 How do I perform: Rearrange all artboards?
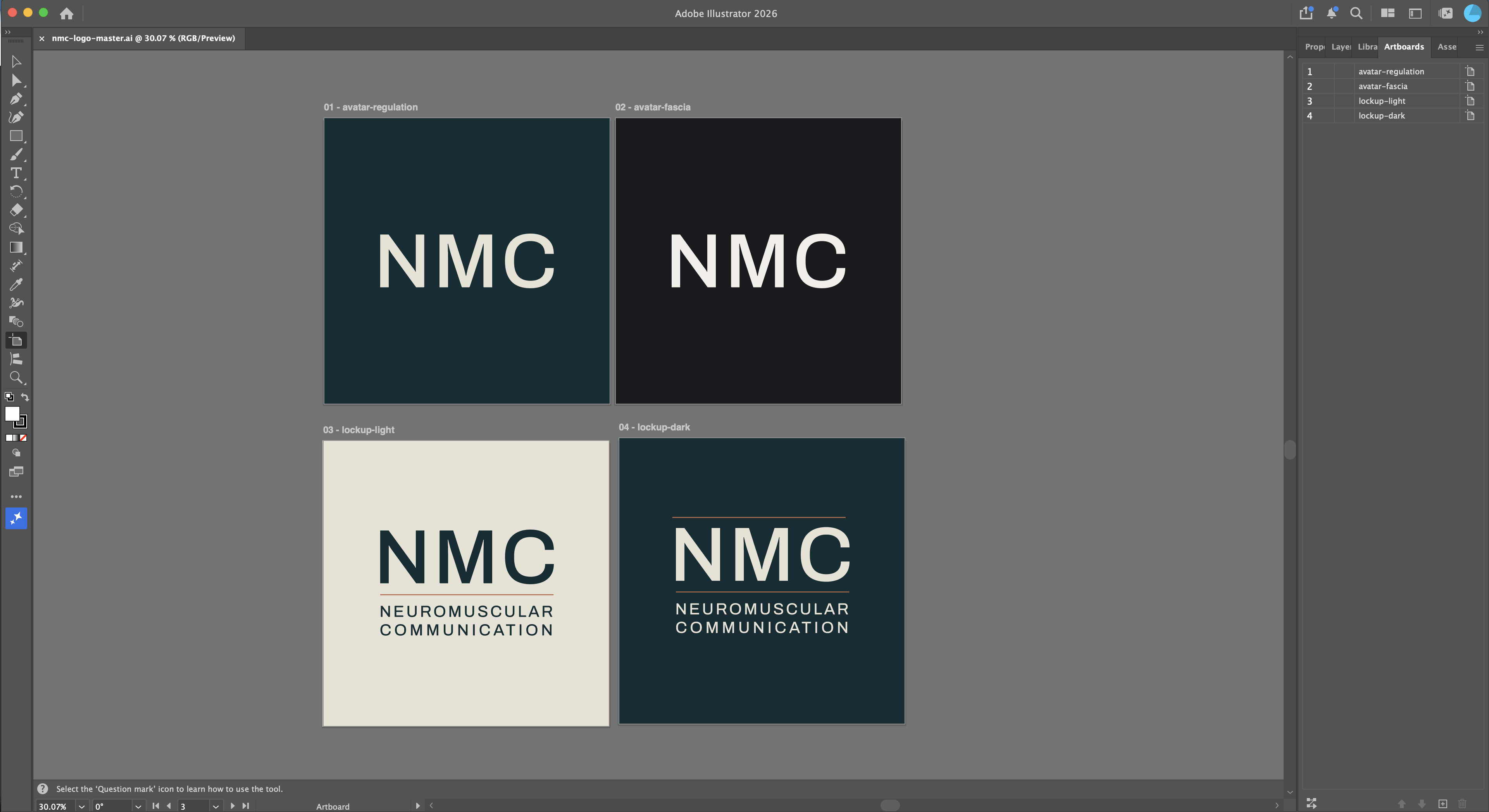click(x=1311, y=803)
